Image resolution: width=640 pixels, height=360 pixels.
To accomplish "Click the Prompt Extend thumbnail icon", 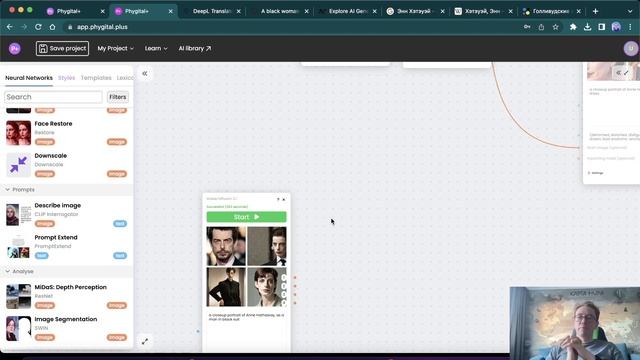I will (x=18, y=247).
